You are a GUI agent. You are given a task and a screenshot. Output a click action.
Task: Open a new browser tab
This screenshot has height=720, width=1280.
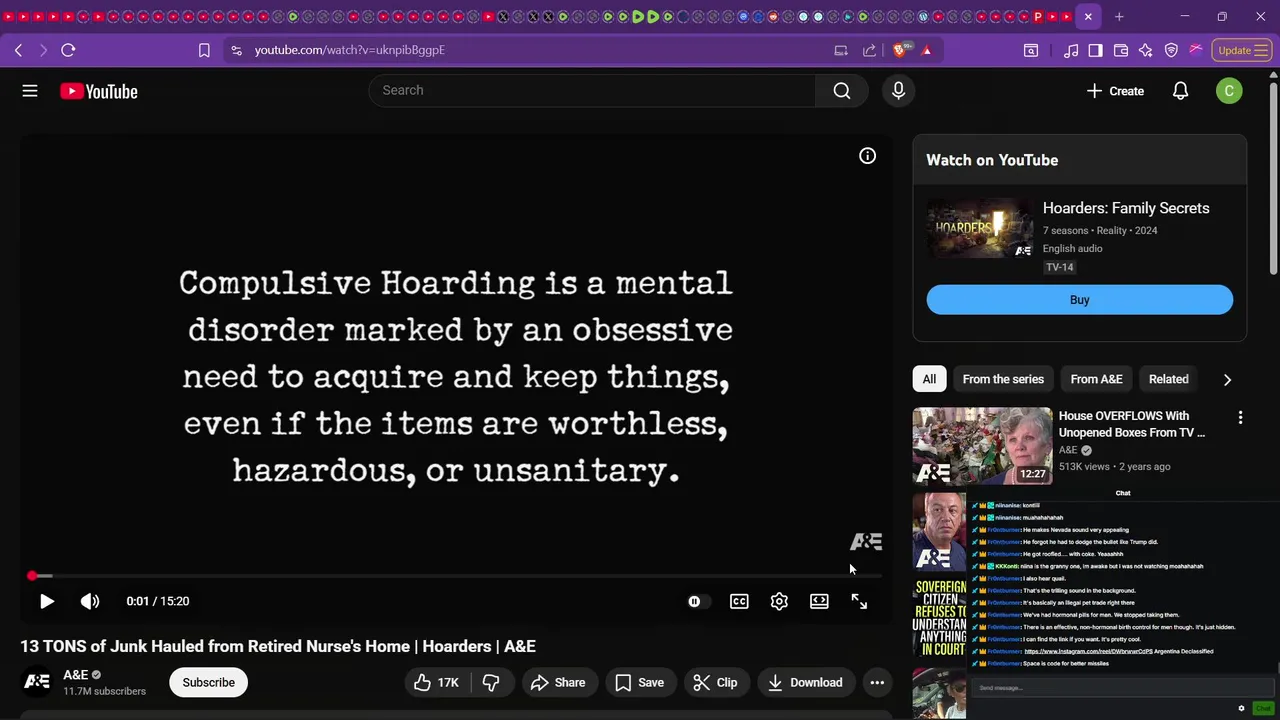click(x=1119, y=16)
